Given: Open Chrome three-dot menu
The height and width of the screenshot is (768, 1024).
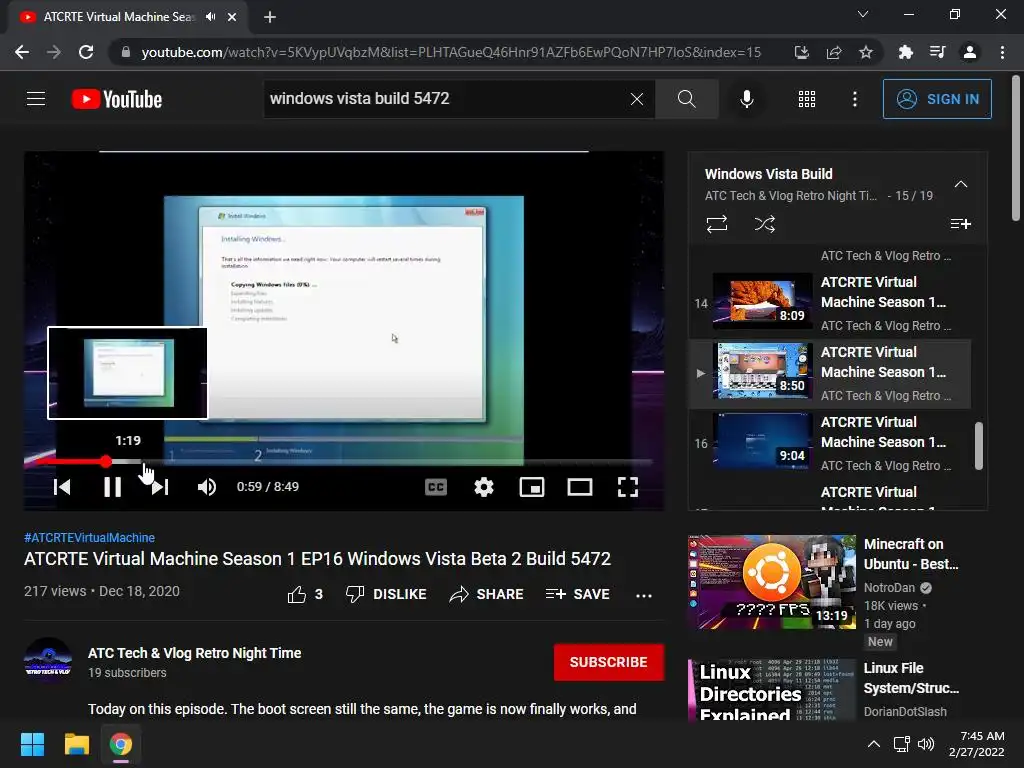Looking at the screenshot, I should tap(1002, 52).
